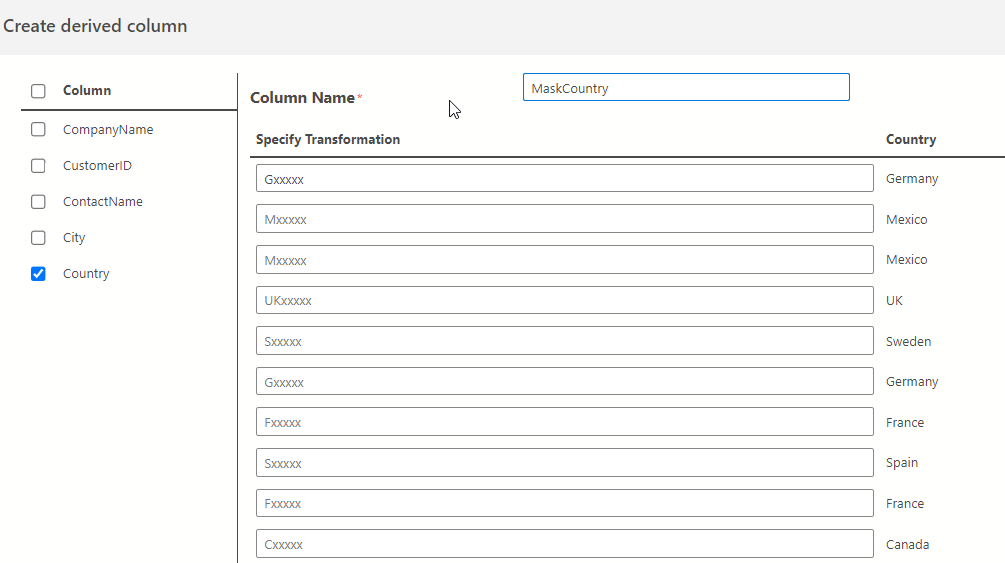The image size is (1005, 563).
Task: Uncheck the Country column checkbox
Action: tap(38, 274)
